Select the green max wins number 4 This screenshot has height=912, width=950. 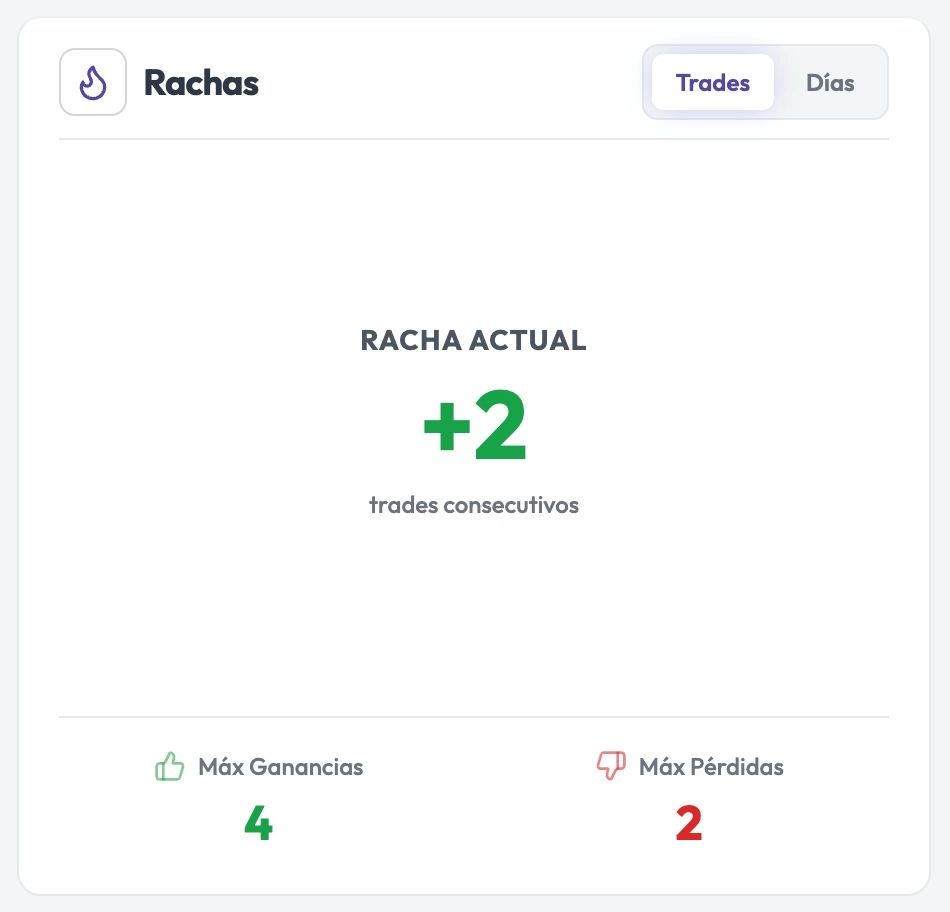259,823
